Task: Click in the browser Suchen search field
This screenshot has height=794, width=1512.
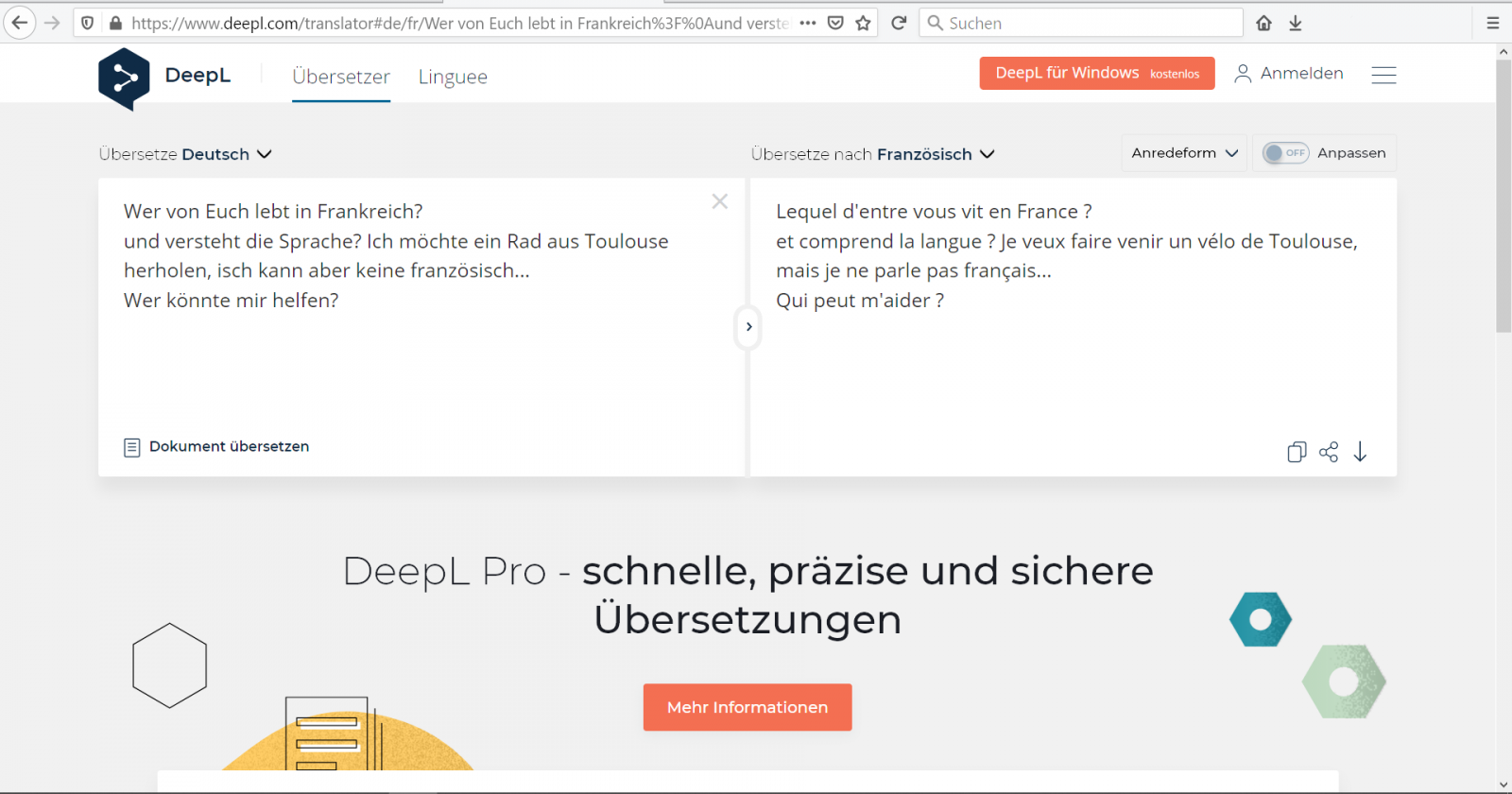Action: [1087, 23]
